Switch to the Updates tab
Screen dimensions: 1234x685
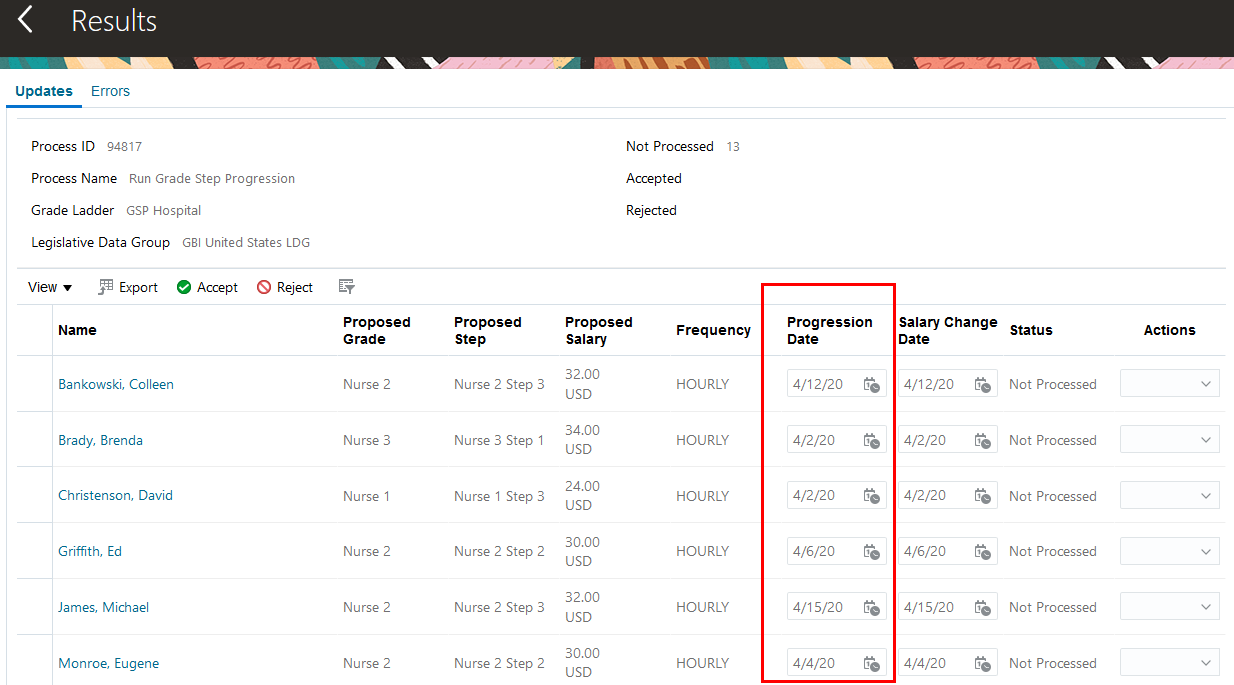point(44,91)
